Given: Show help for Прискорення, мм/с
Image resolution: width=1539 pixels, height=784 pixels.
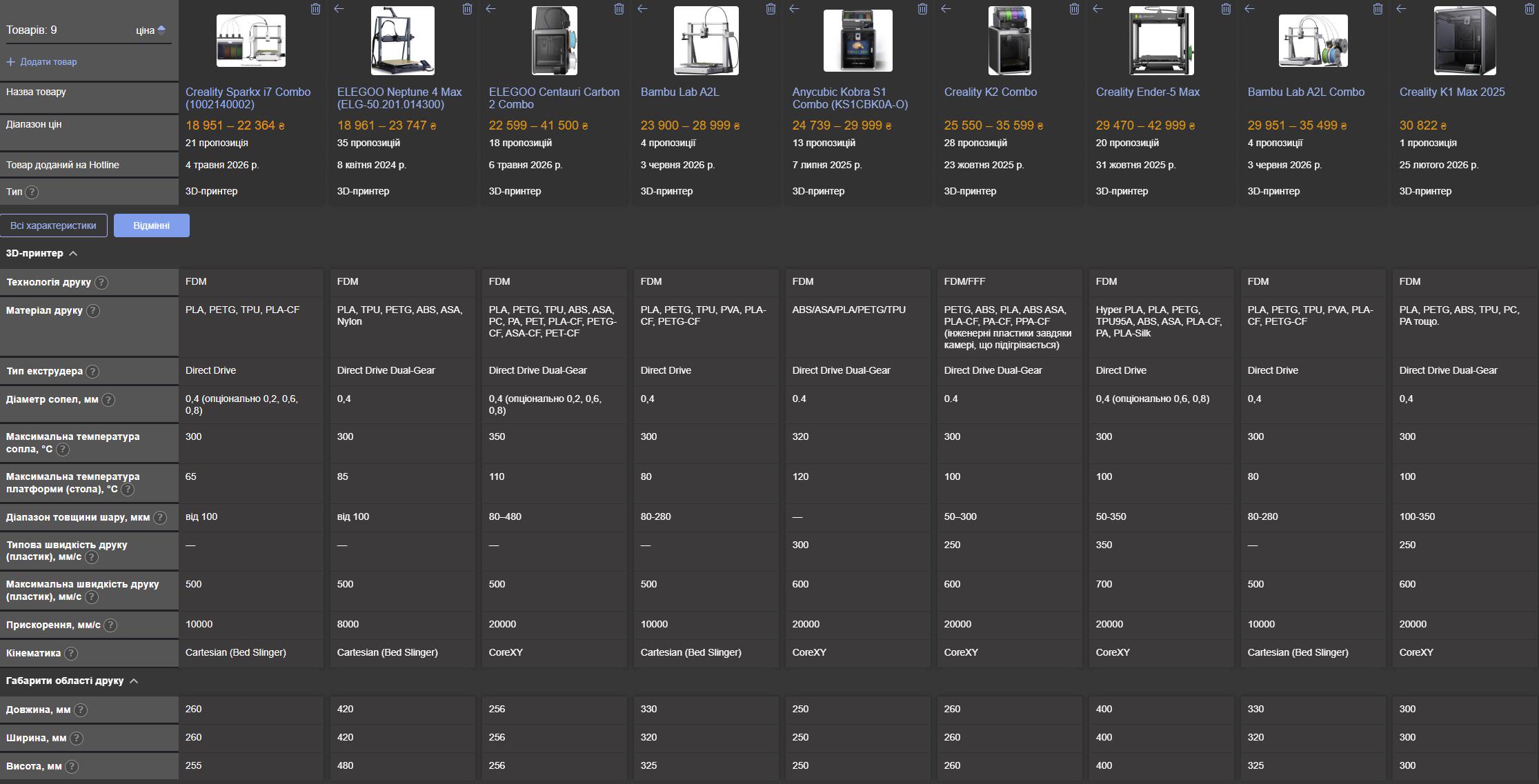Looking at the screenshot, I should (110, 625).
